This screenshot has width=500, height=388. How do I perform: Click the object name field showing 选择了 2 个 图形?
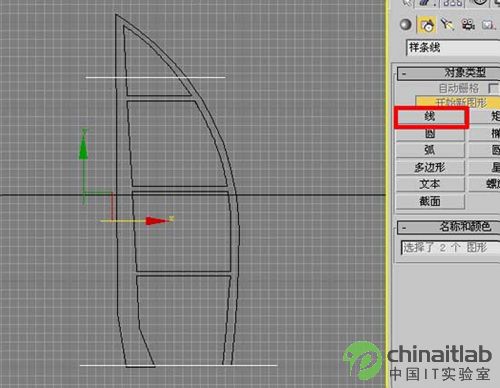tap(450, 248)
